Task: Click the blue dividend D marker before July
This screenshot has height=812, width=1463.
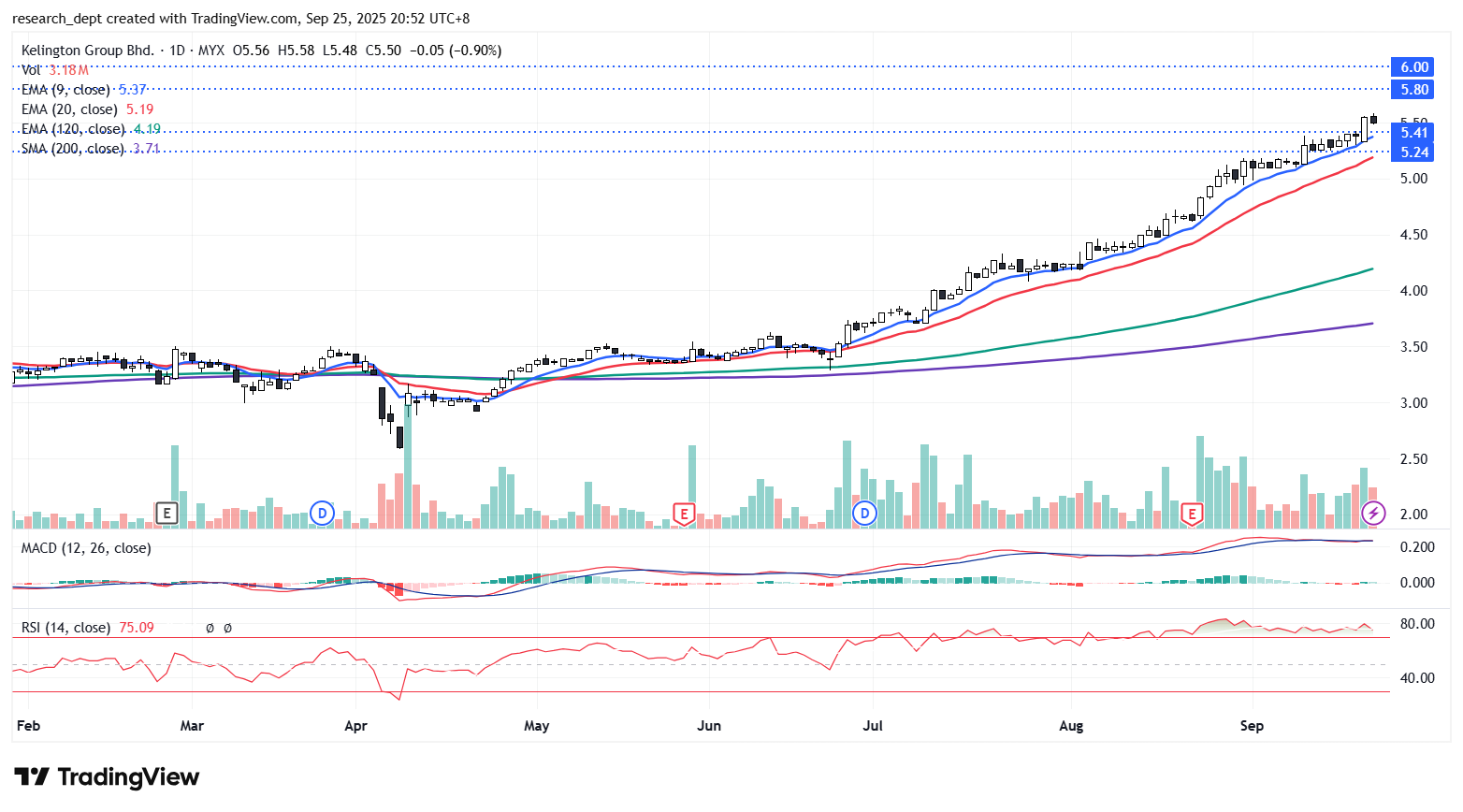Action: coord(864,513)
